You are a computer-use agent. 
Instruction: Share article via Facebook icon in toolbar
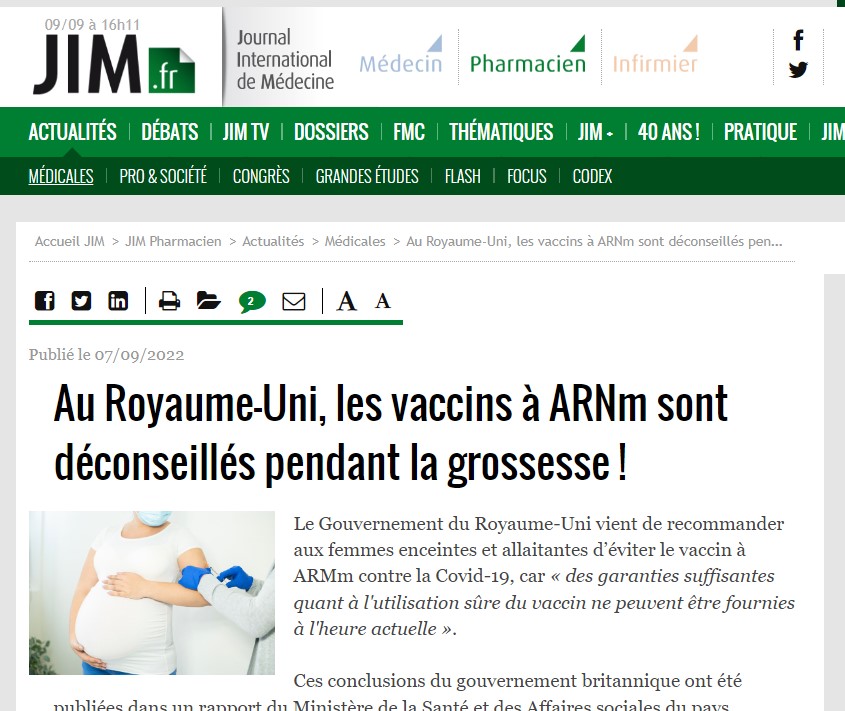pos(45,300)
